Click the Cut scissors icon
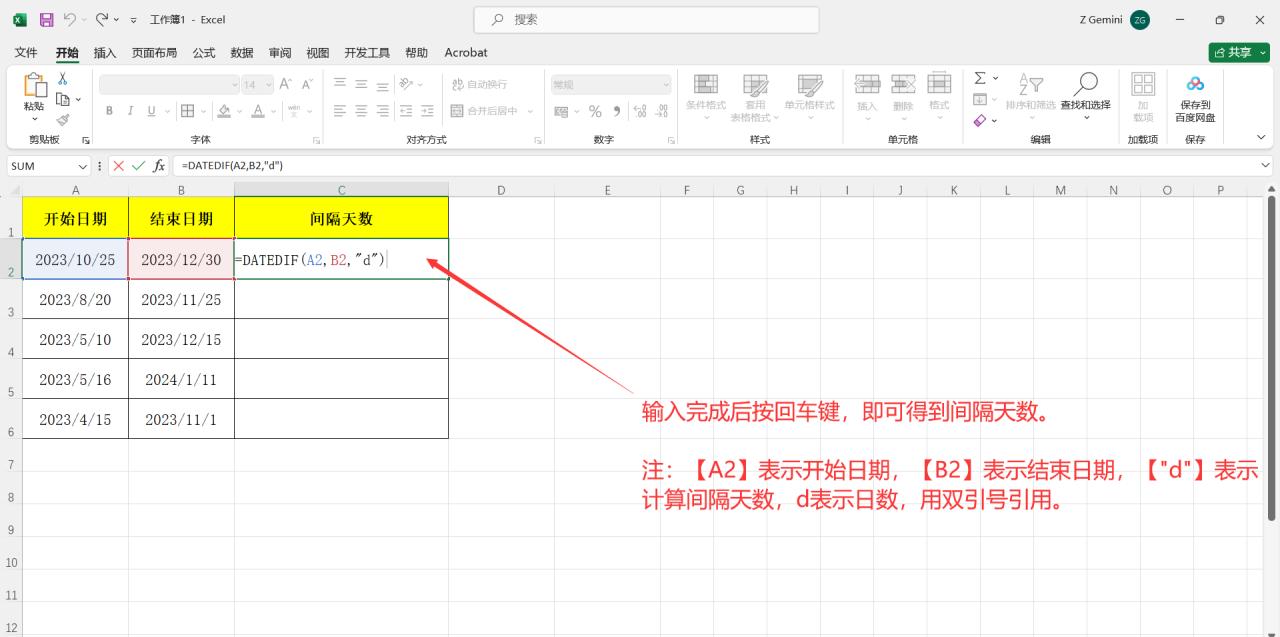1280x637 pixels. point(62,78)
